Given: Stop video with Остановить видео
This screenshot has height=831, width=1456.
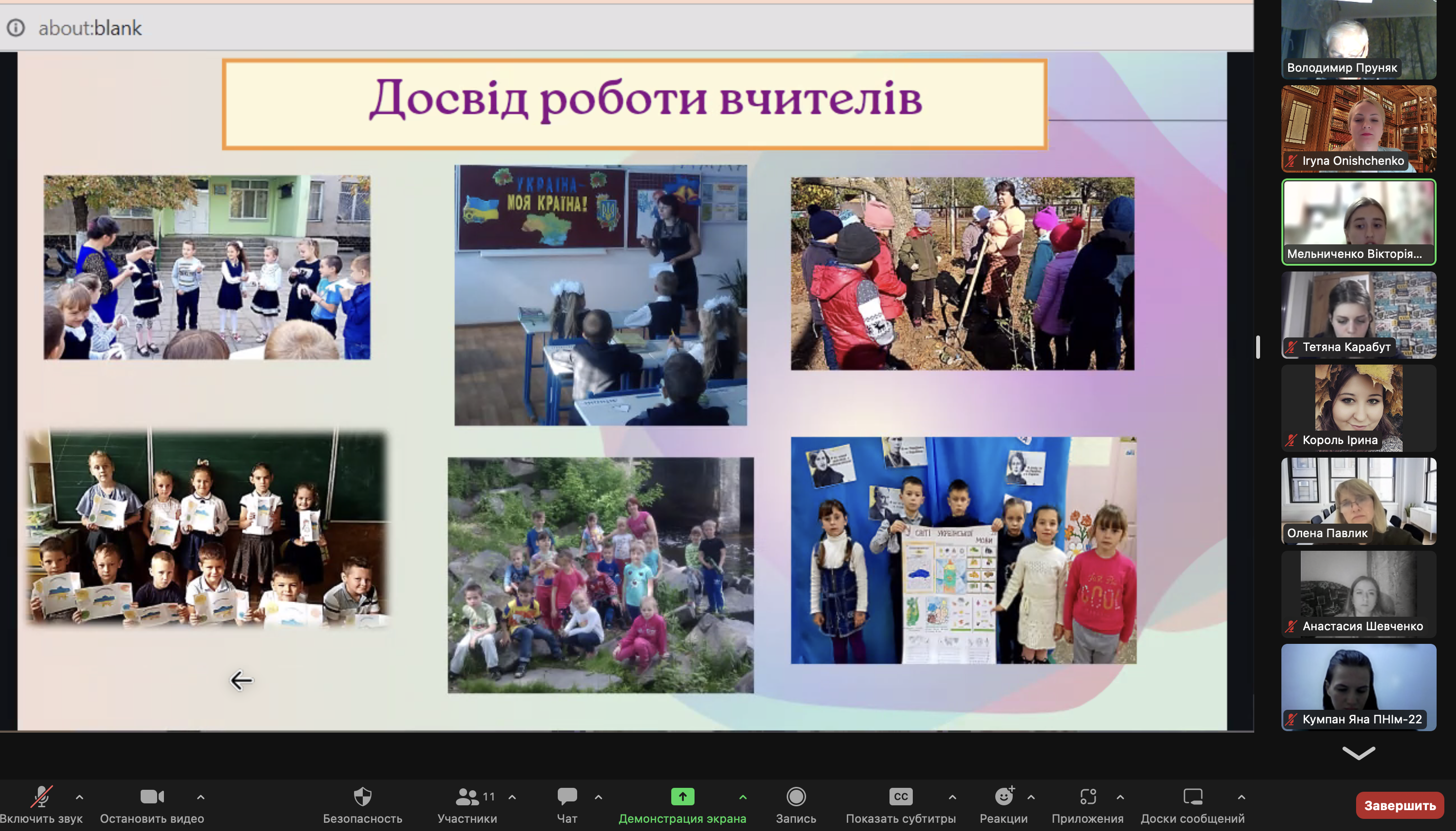Looking at the screenshot, I should coord(152,804).
